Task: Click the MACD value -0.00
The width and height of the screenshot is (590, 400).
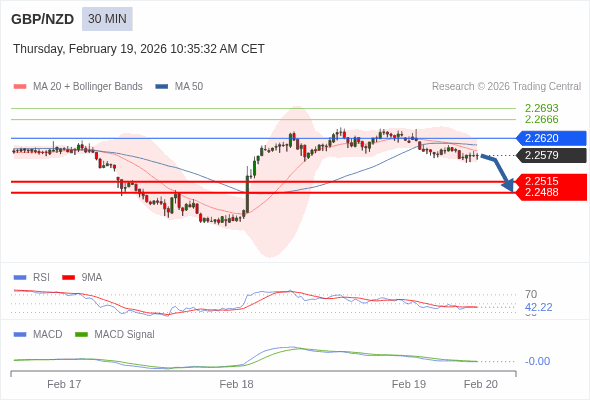Action: pos(537,361)
